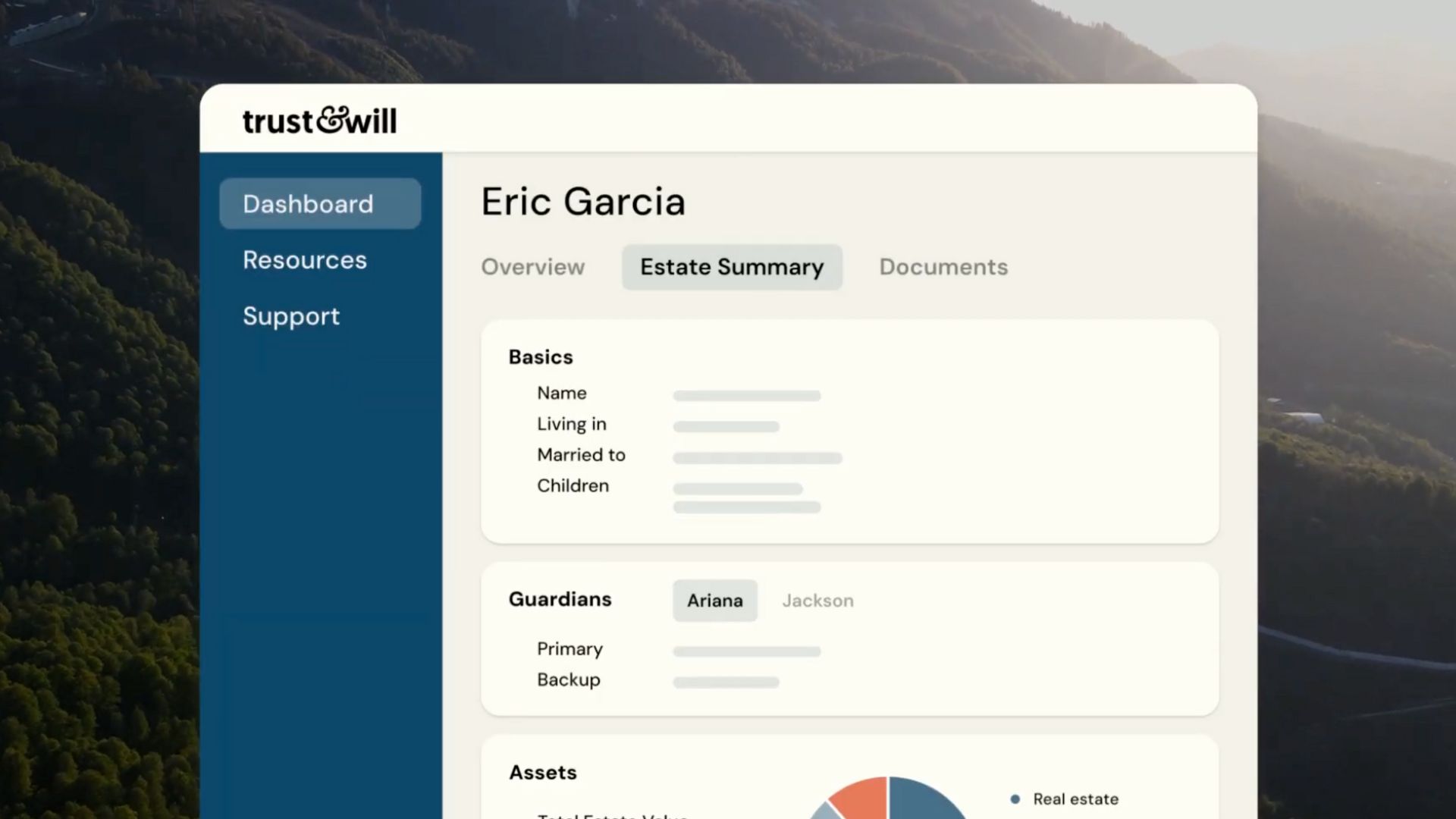Click the first Children value line
The width and height of the screenshot is (1456, 819).
737,489
